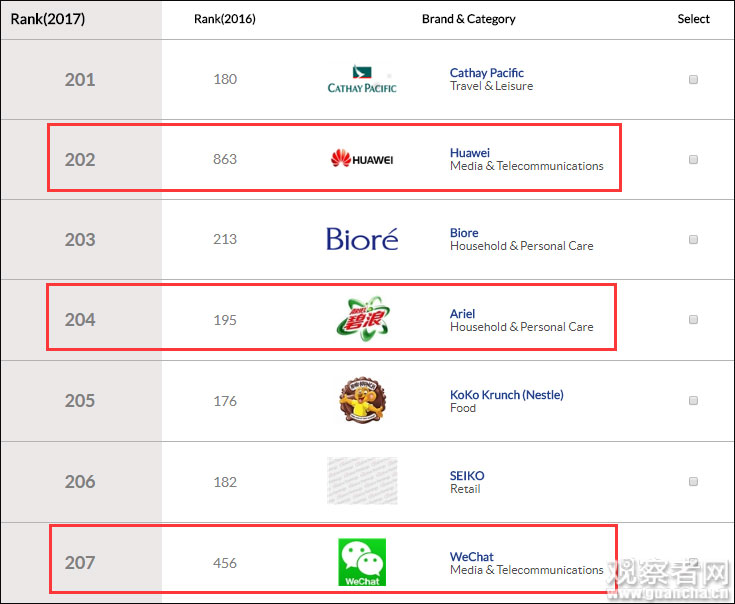Open the KoKo Krunch (Nestle) link
Viewport: 735px width, 604px height.
pos(506,395)
